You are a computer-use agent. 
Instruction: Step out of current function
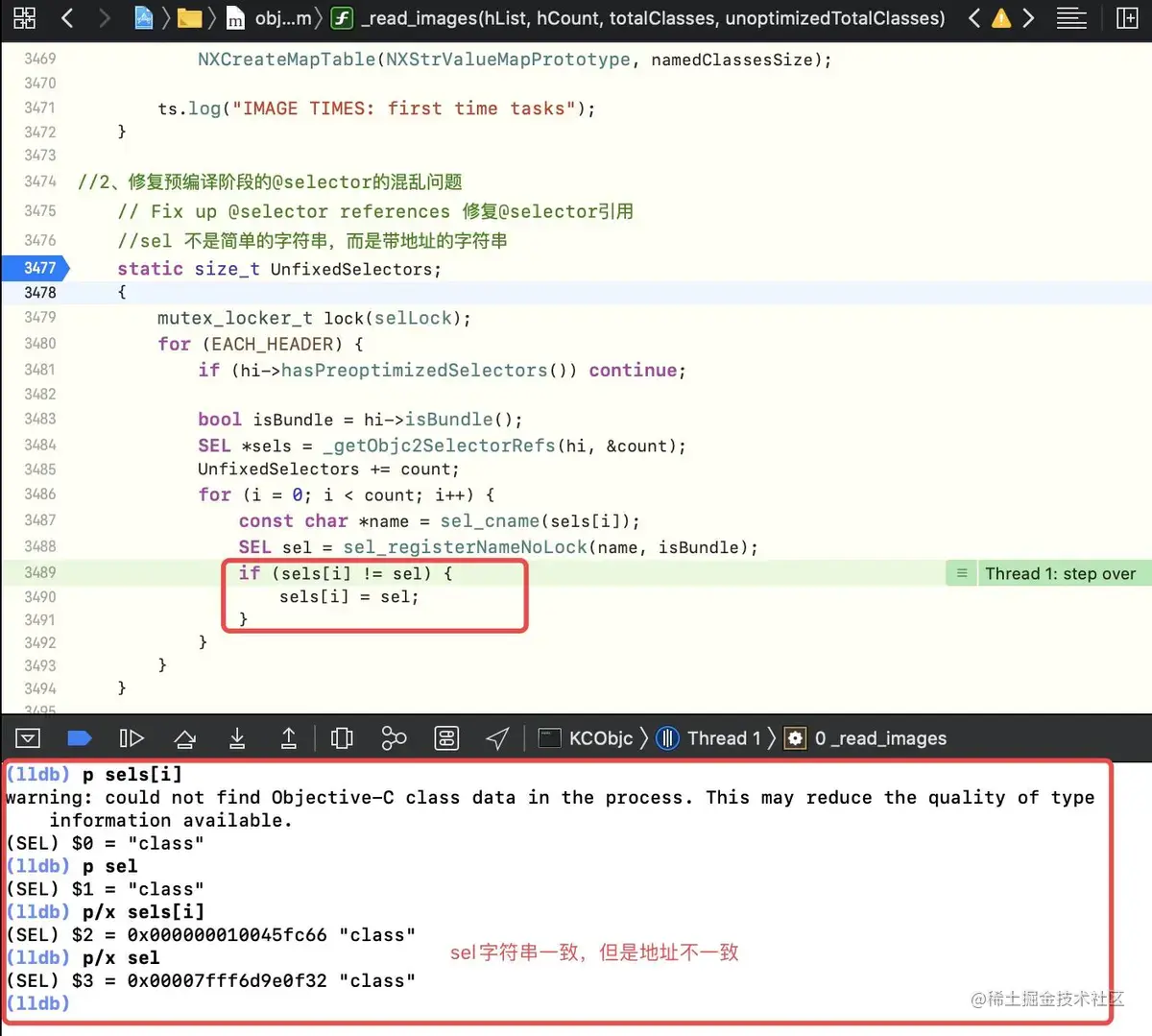click(288, 738)
